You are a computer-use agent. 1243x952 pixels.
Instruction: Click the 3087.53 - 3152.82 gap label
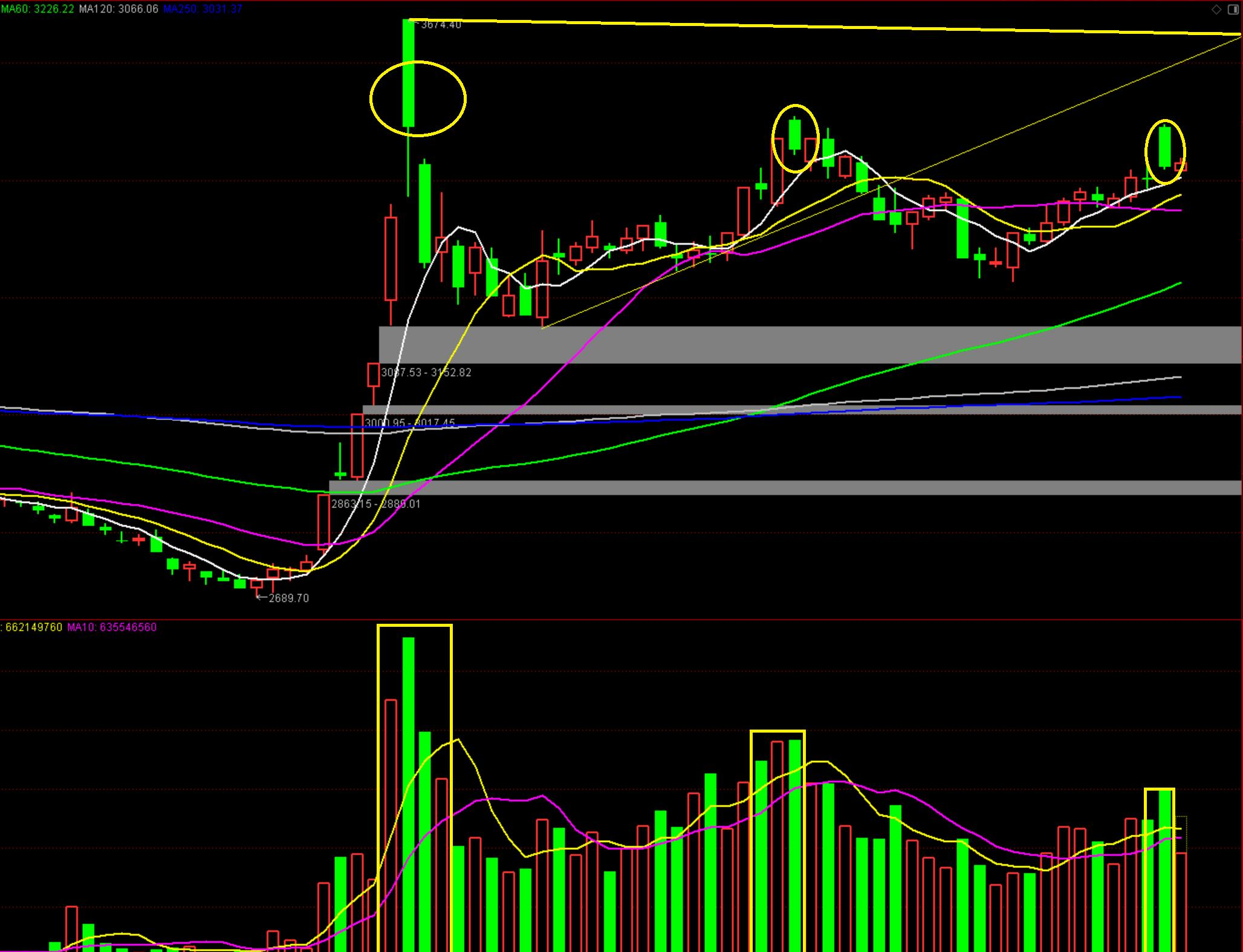(426, 372)
